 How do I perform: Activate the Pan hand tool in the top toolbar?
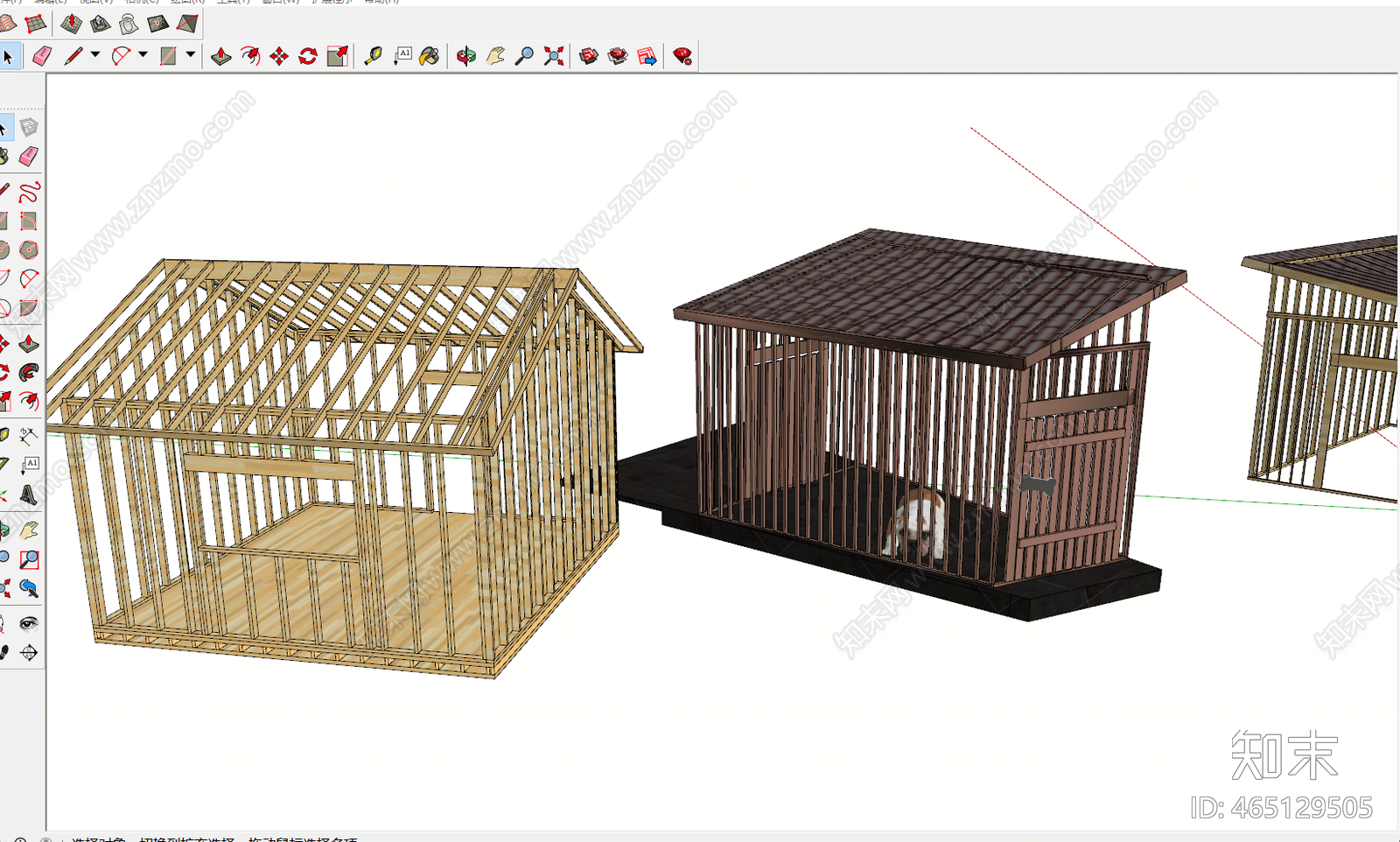tap(495, 57)
